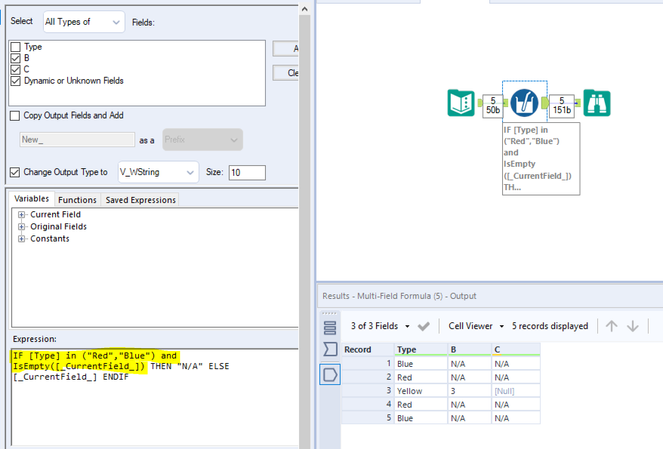The image size is (663, 449).
Task: Enable Copy Output Fields and Add
Action: [15, 115]
